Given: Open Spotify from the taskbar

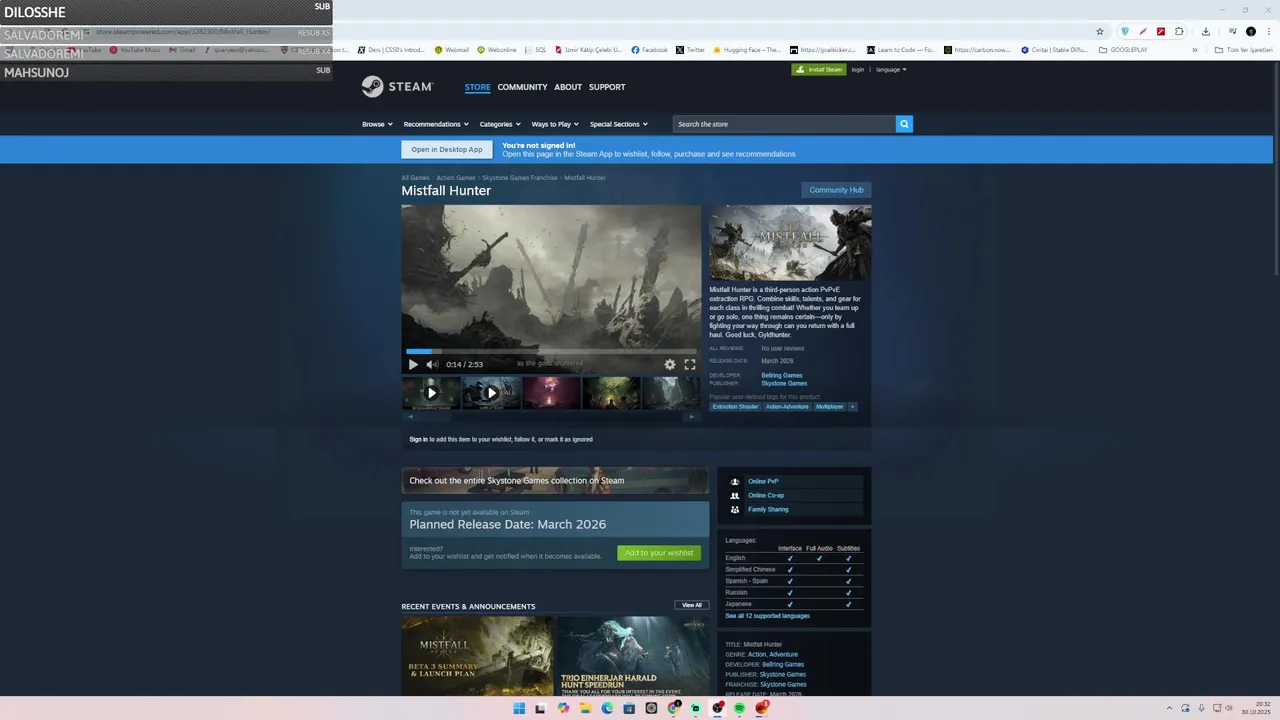Looking at the screenshot, I should [x=739, y=708].
